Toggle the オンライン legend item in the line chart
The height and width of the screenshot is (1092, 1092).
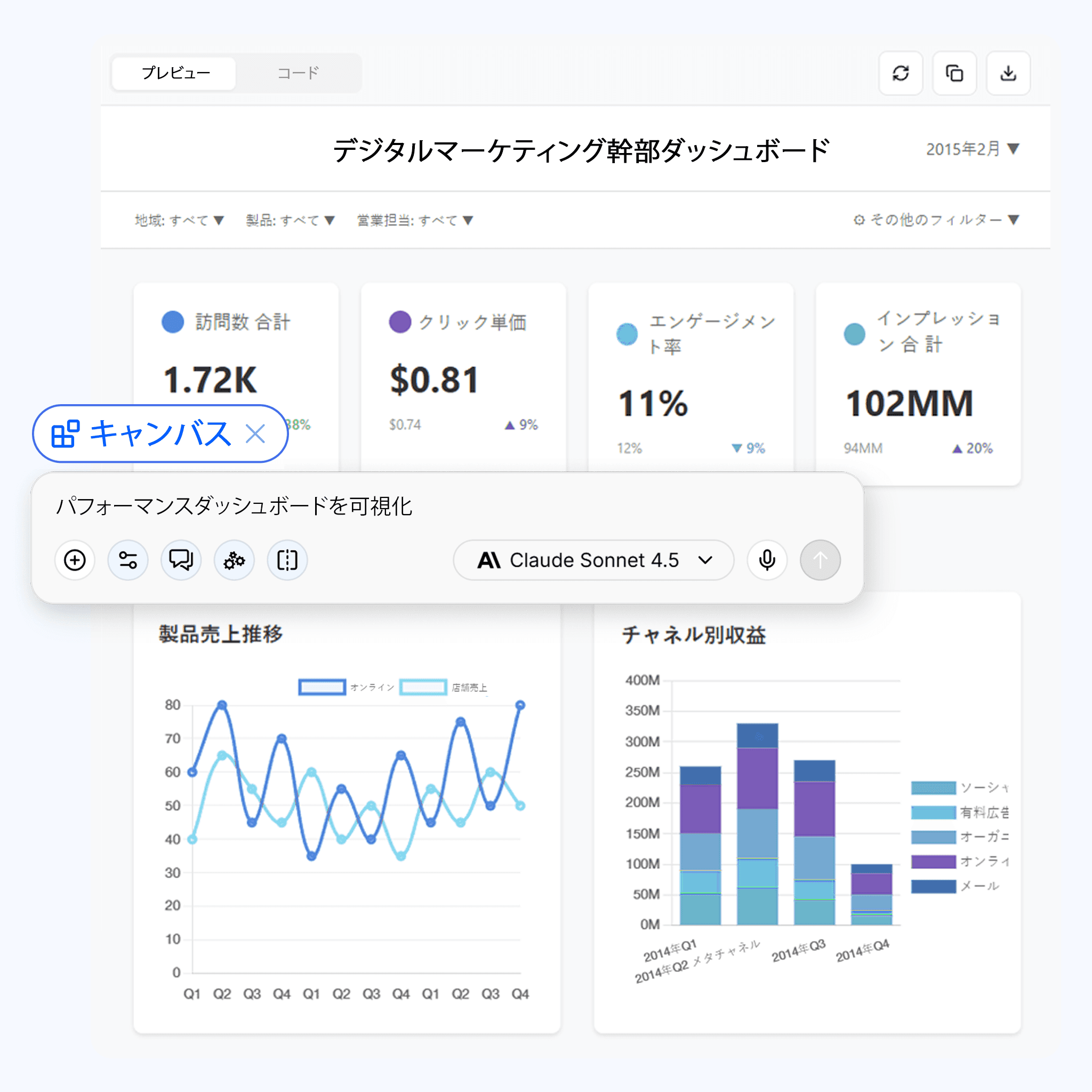322,687
